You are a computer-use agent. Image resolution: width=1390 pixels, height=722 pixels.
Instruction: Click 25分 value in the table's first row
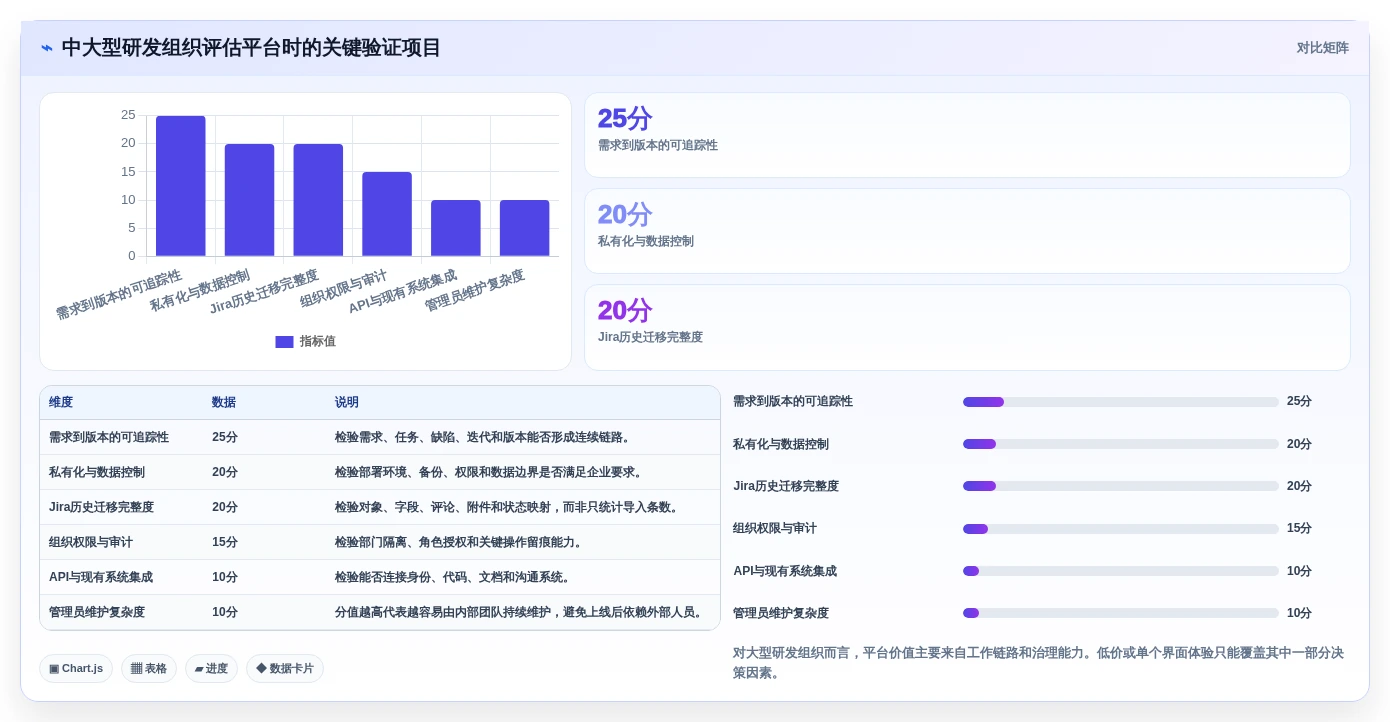point(225,438)
